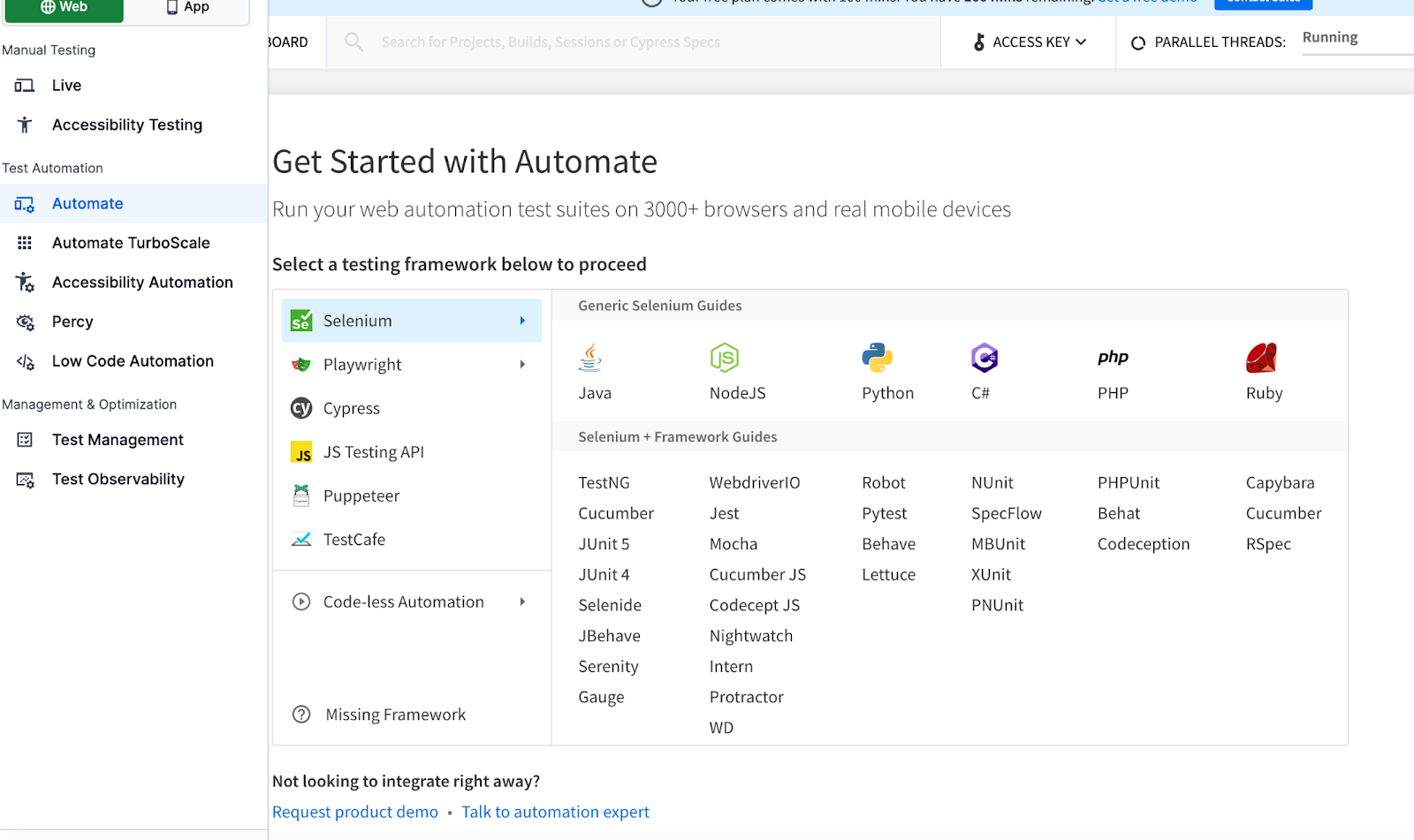Click Talk to automation expert link
This screenshot has width=1414, height=840.
[x=555, y=812]
